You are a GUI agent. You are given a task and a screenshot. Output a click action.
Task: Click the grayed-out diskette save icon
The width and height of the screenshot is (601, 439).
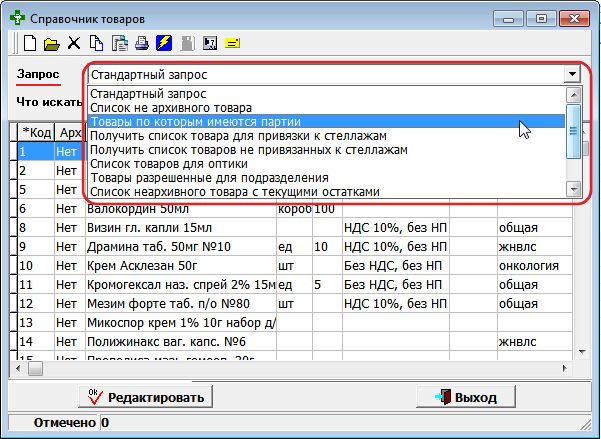click(x=188, y=43)
